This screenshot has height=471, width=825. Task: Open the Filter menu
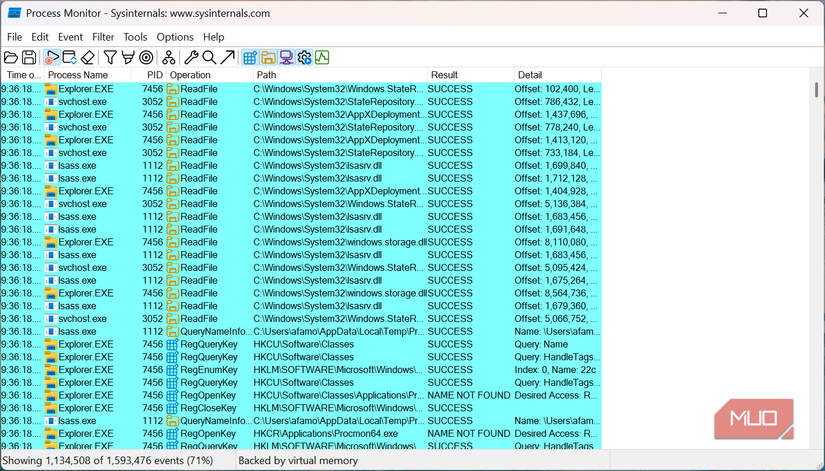tap(103, 37)
